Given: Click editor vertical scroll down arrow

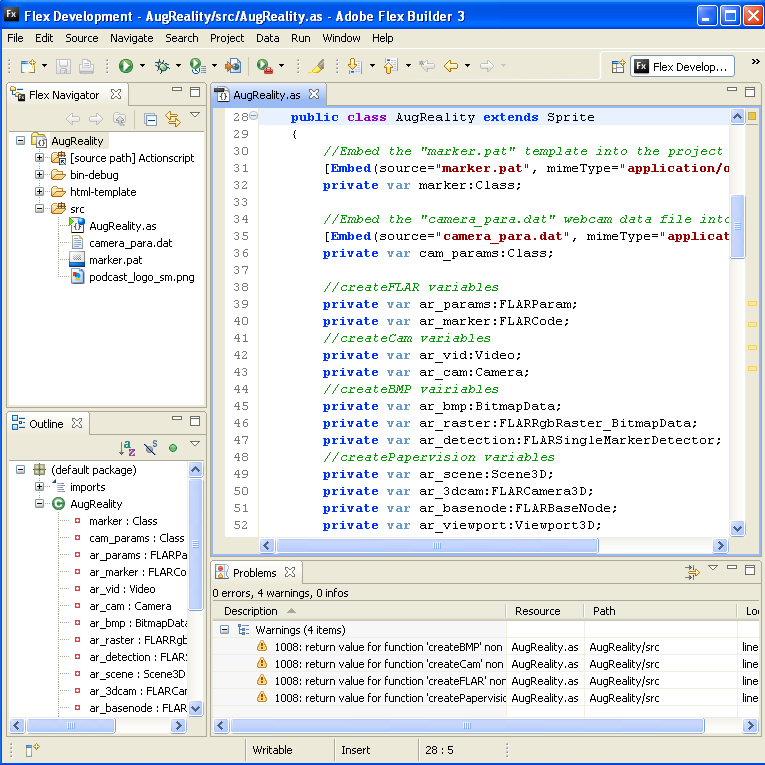Looking at the screenshot, I should point(737,528).
